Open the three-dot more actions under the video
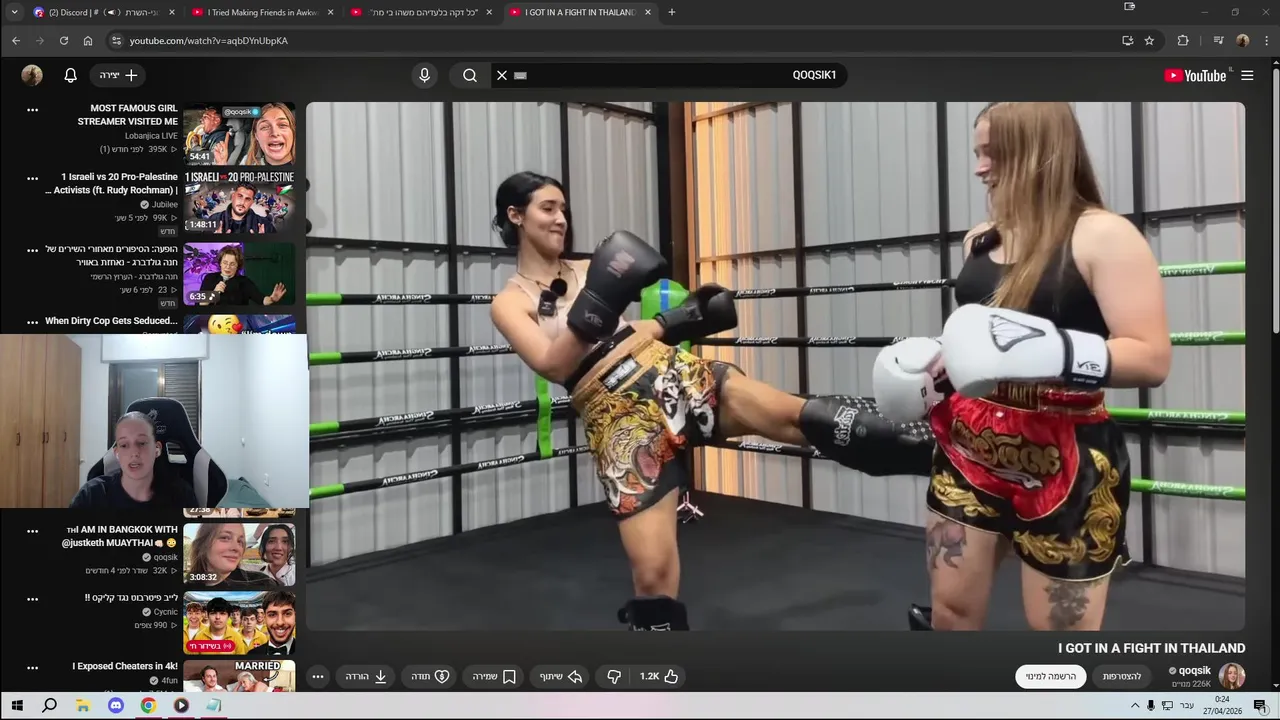Screen dimensions: 1280x720 click(x=318, y=676)
